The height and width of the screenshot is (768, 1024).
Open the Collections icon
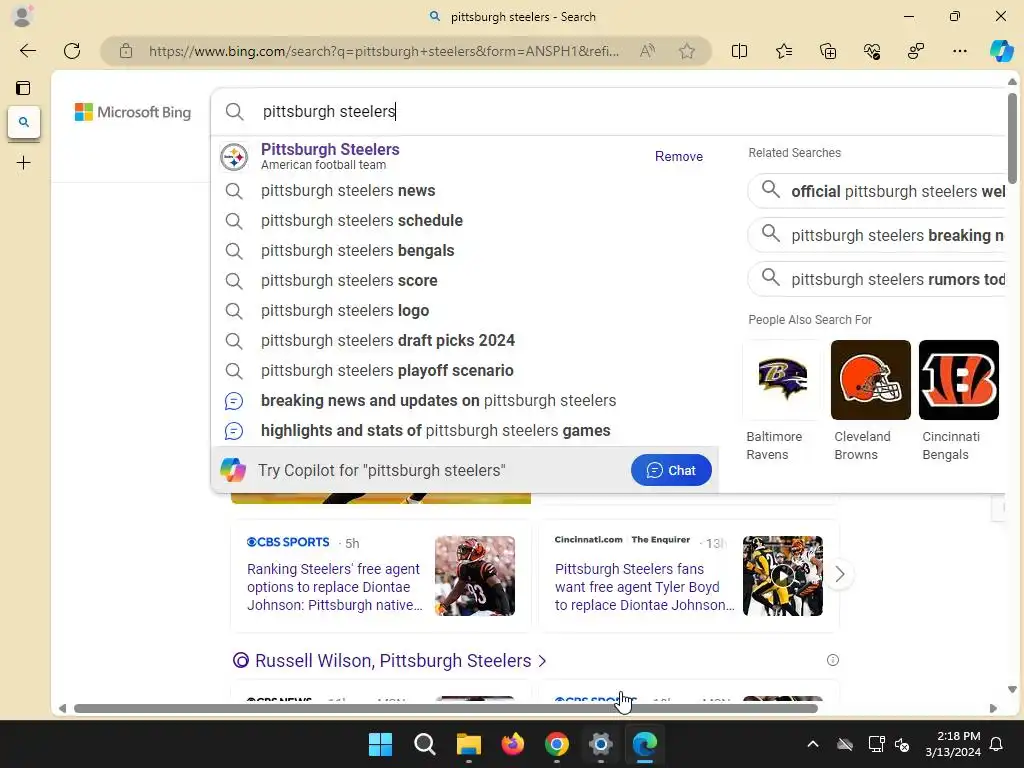pyautogui.click(x=827, y=51)
